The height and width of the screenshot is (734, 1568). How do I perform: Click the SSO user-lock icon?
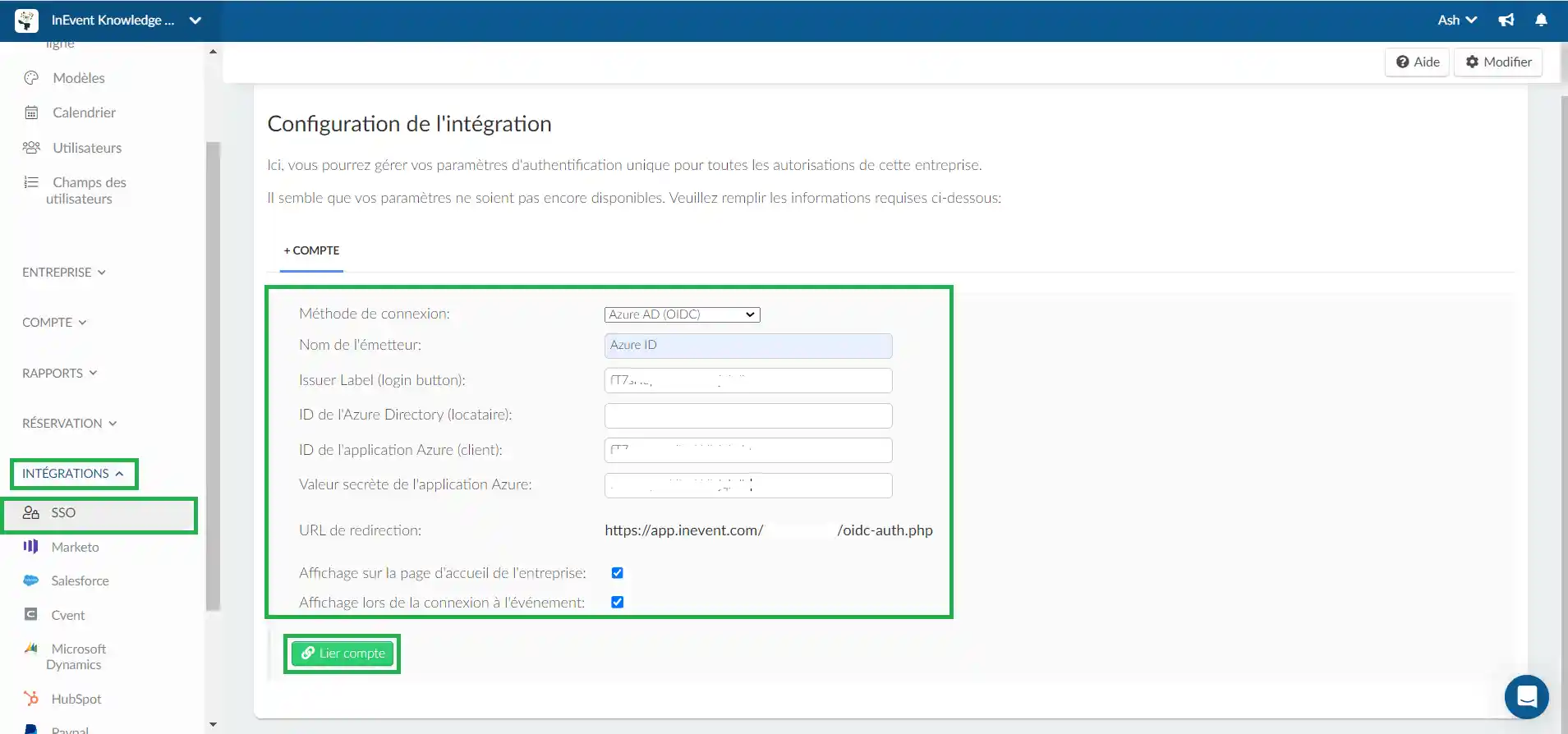(31, 512)
